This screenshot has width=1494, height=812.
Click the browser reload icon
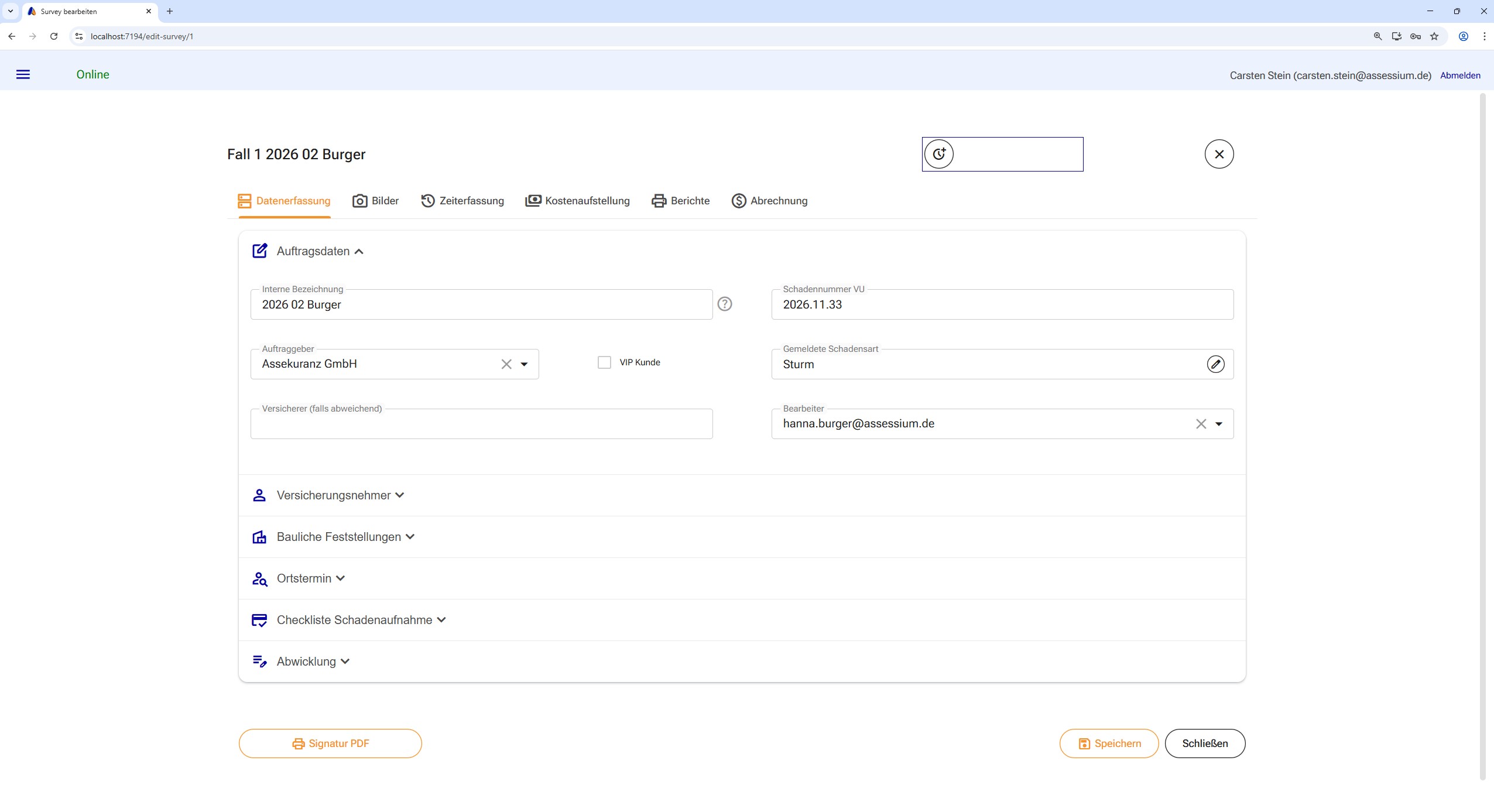click(54, 36)
